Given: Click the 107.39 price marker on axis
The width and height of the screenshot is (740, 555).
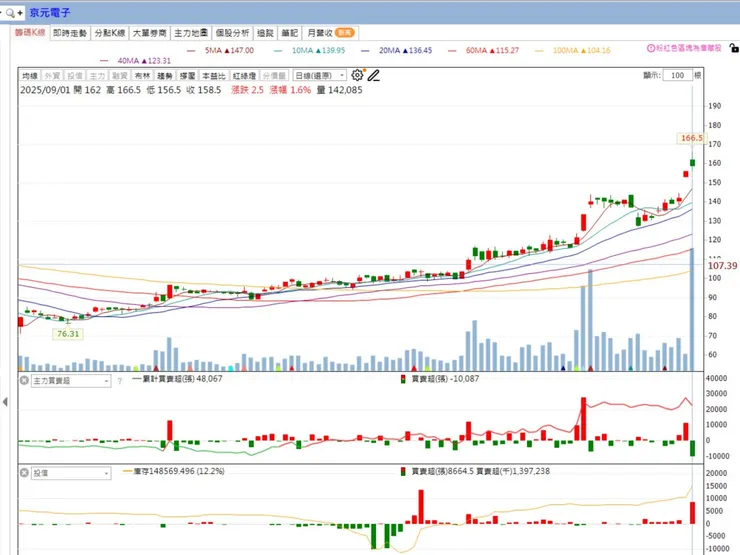Looking at the screenshot, I should 722,266.
